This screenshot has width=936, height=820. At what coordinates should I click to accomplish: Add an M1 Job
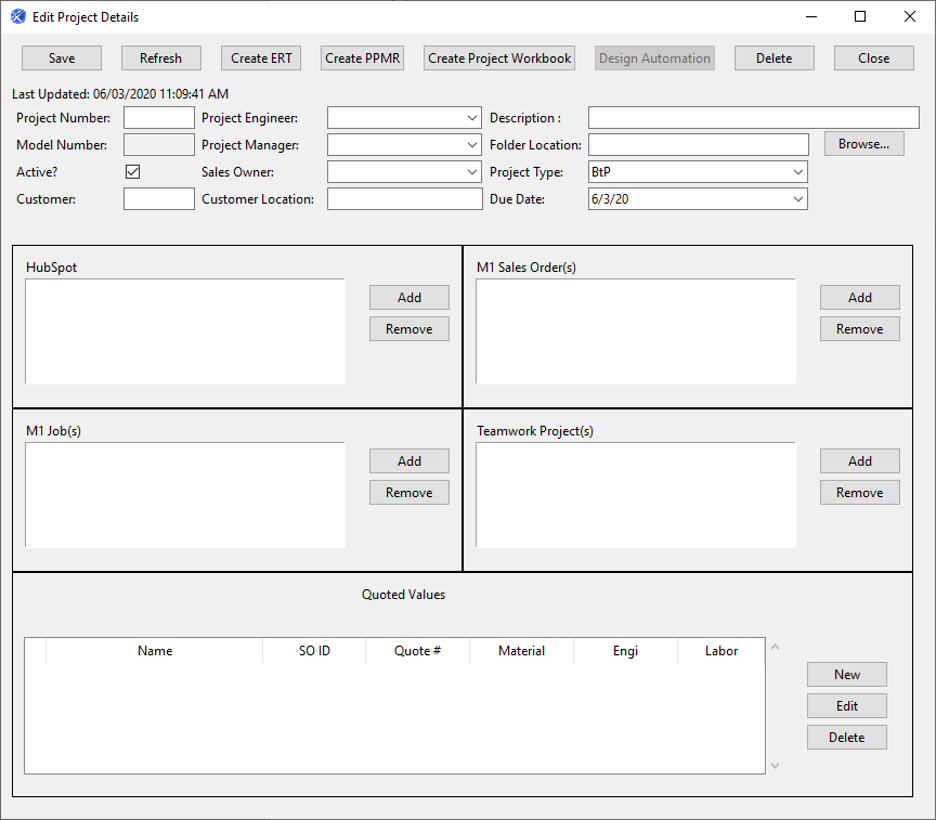[409, 461]
